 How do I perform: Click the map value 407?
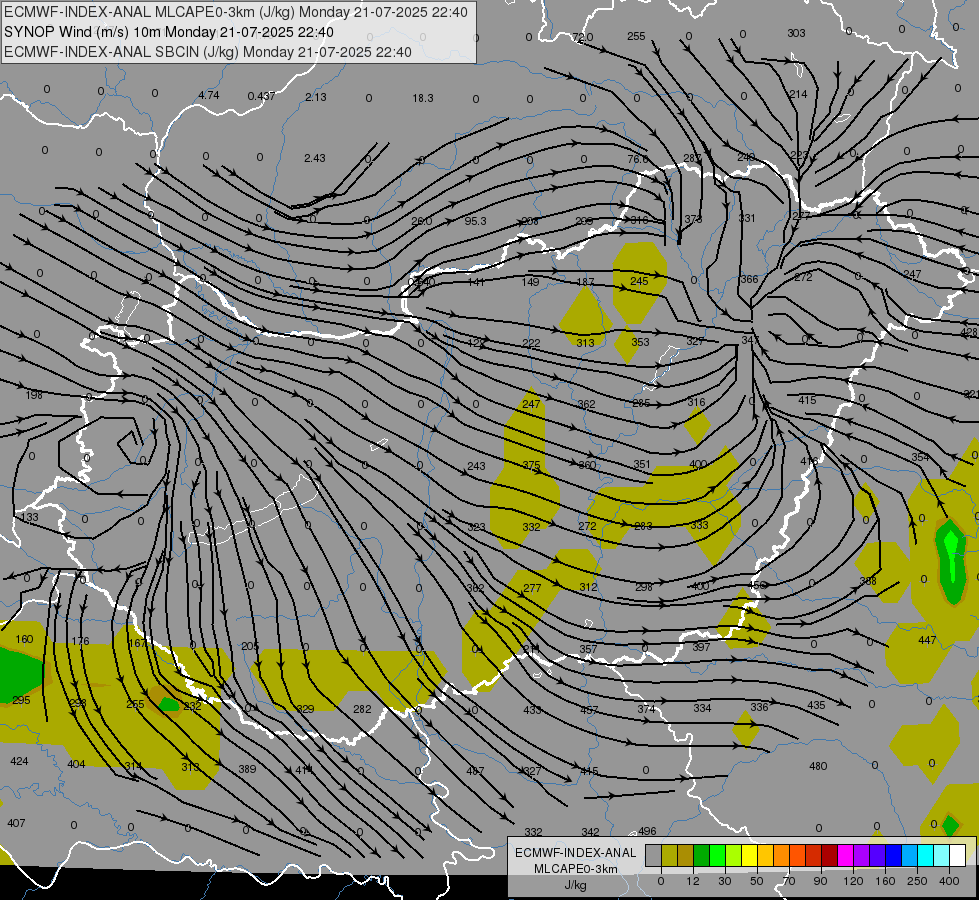click(x=16, y=823)
